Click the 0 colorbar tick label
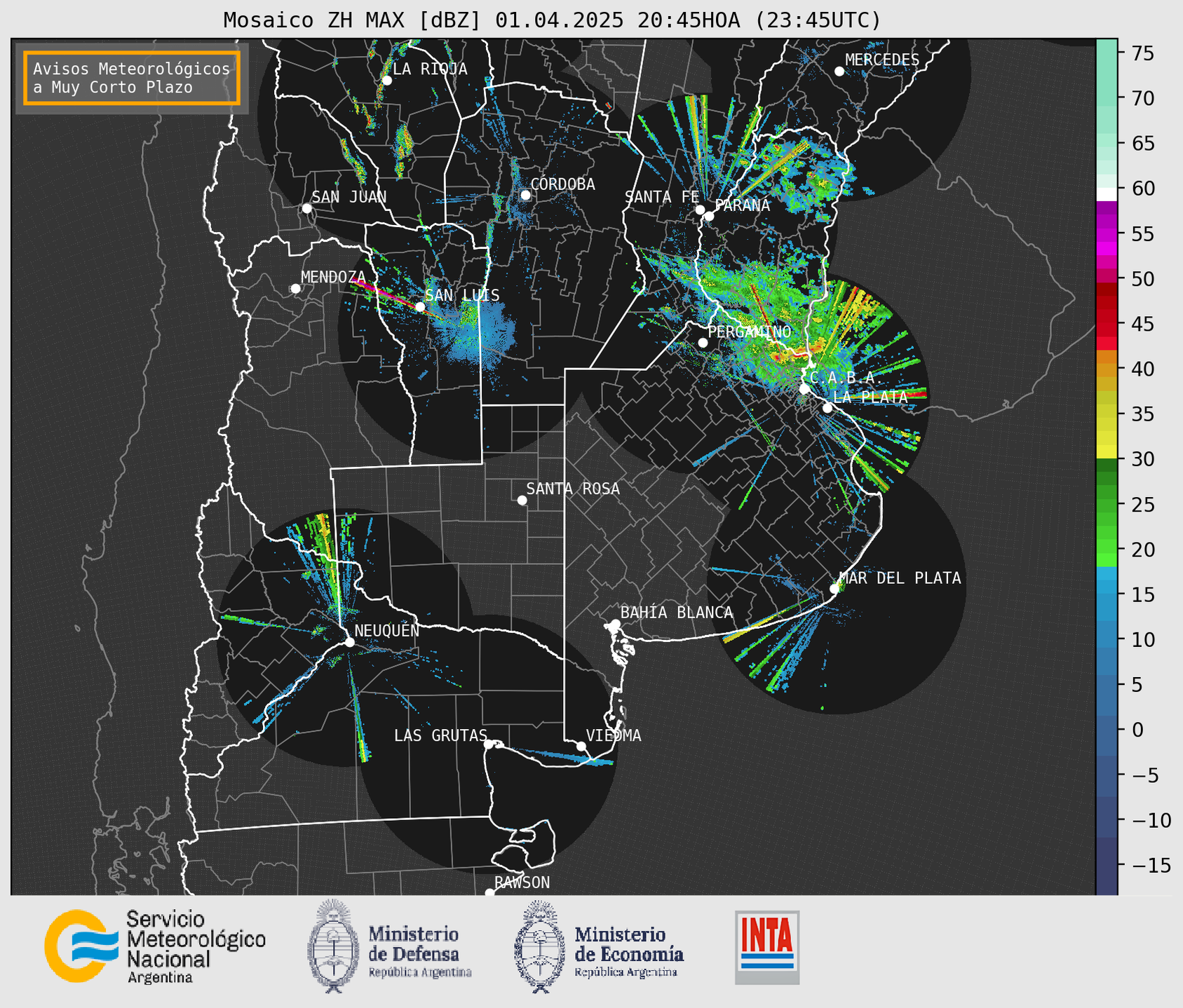This screenshot has height=1008, width=1183. click(x=1137, y=730)
